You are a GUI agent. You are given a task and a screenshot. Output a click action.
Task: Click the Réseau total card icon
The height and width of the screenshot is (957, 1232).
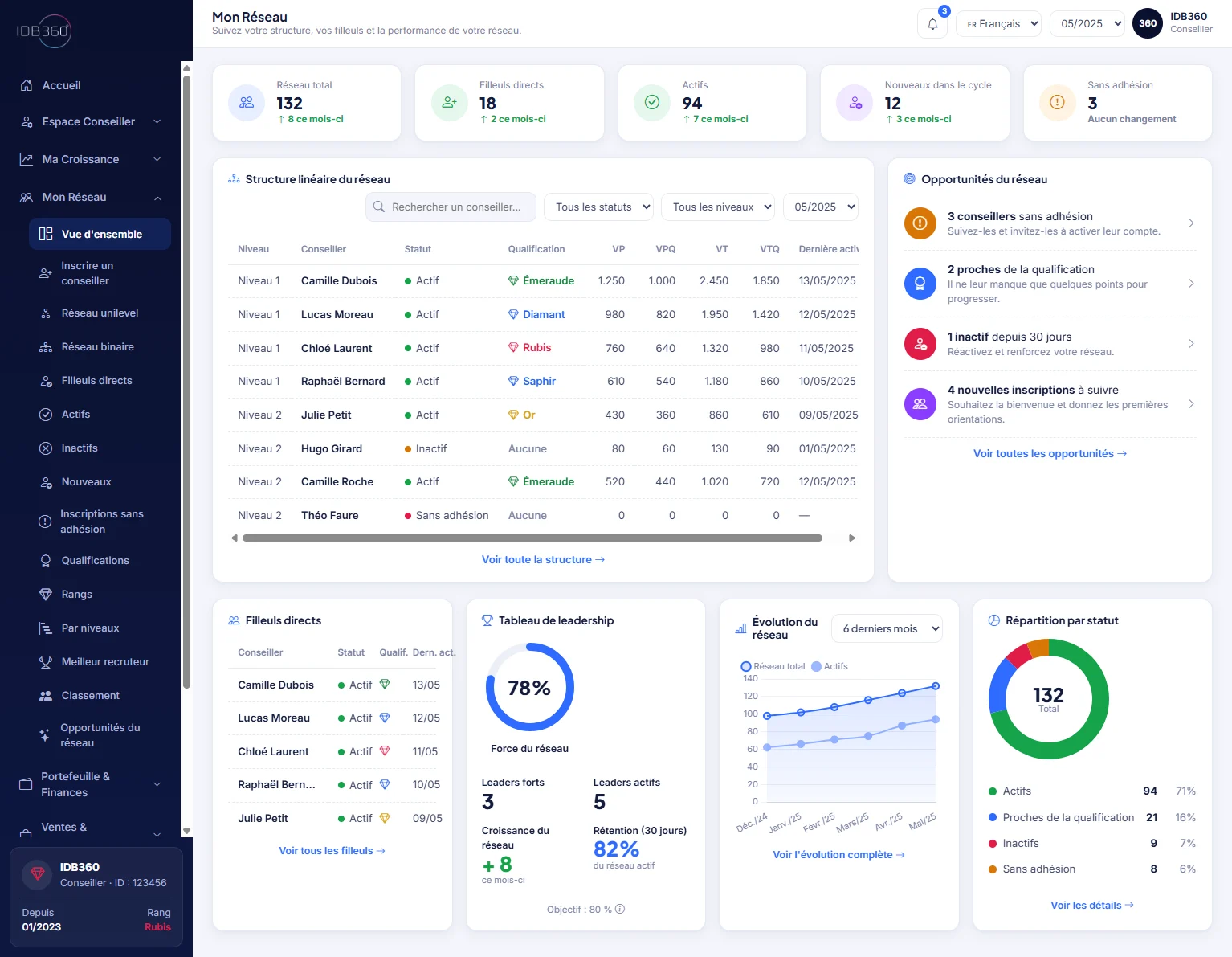(247, 103)
